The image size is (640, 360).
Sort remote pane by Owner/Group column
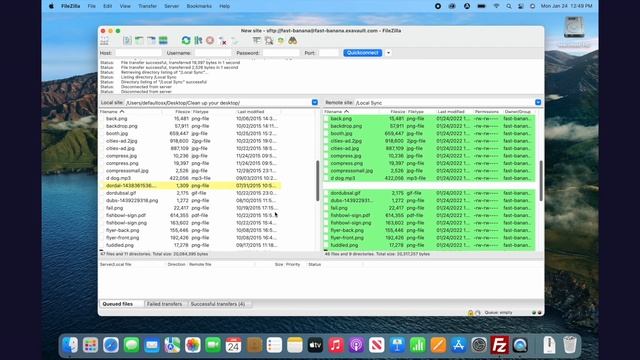coord(518,111)
